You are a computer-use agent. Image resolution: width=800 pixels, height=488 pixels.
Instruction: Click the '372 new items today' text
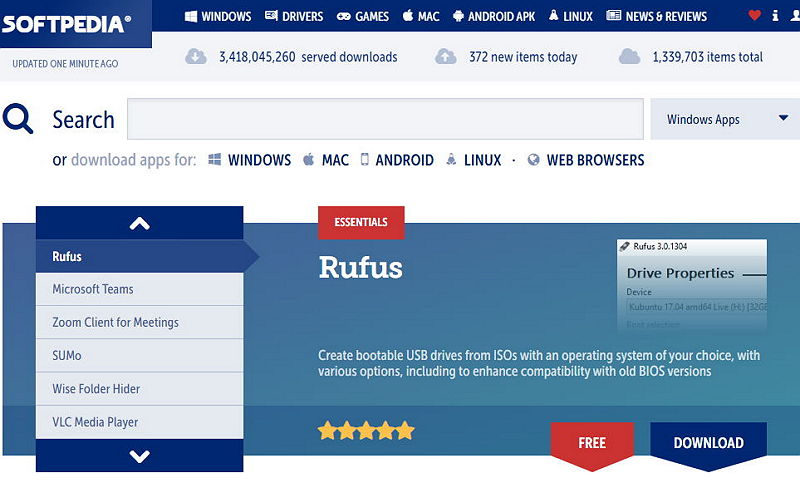point(523,57)
